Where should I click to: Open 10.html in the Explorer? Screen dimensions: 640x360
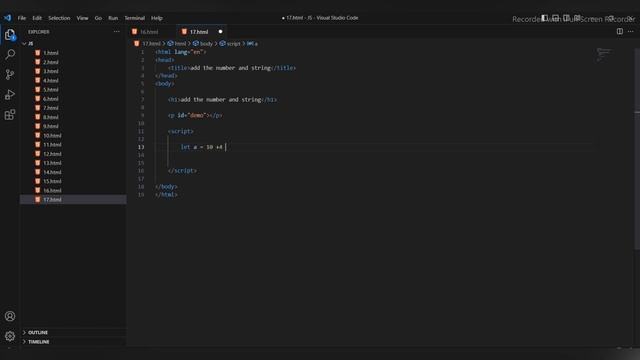click(52, 136)
